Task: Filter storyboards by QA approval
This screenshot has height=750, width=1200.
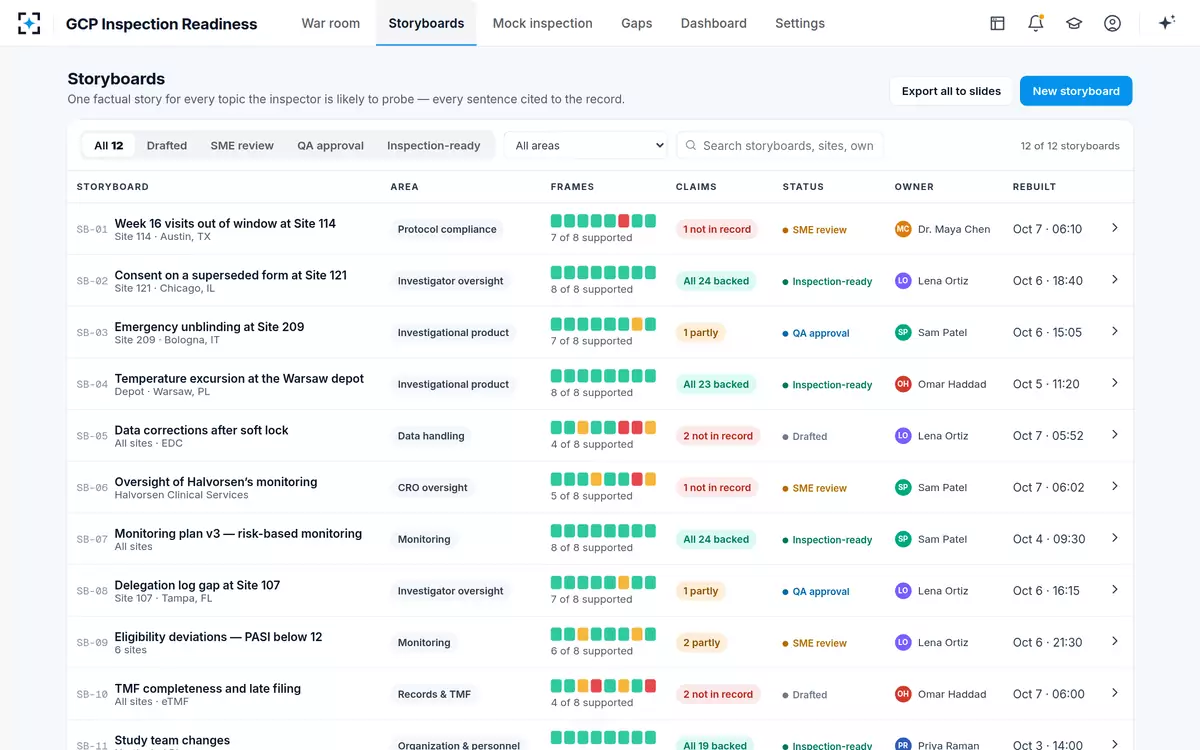Action: (330, 145)
